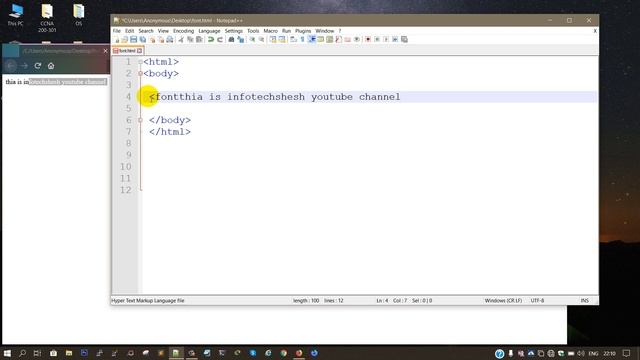The width and height of the screenshot is (640, 360).
Task: Close the font.html tab with red X
Action: tap(140, 51)
